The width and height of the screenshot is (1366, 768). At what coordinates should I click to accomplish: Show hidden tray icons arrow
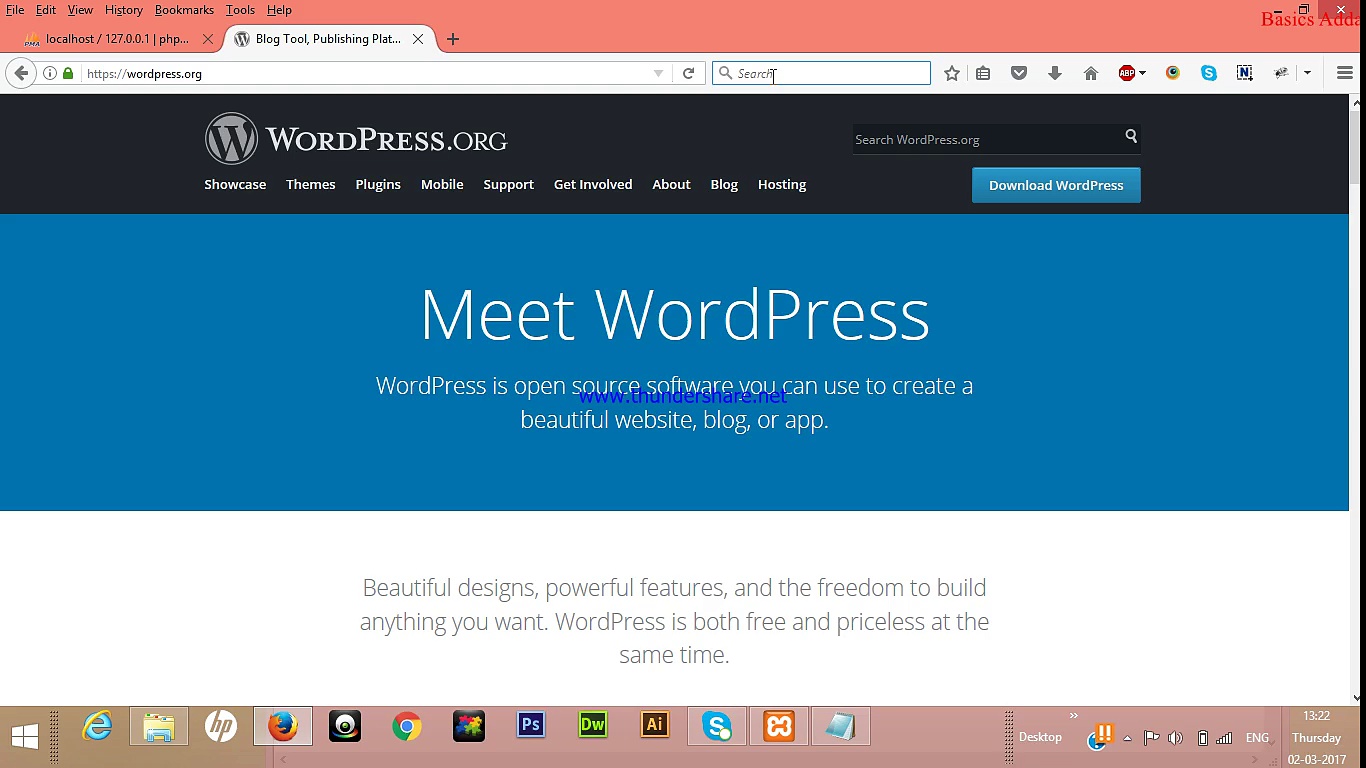1128,738
